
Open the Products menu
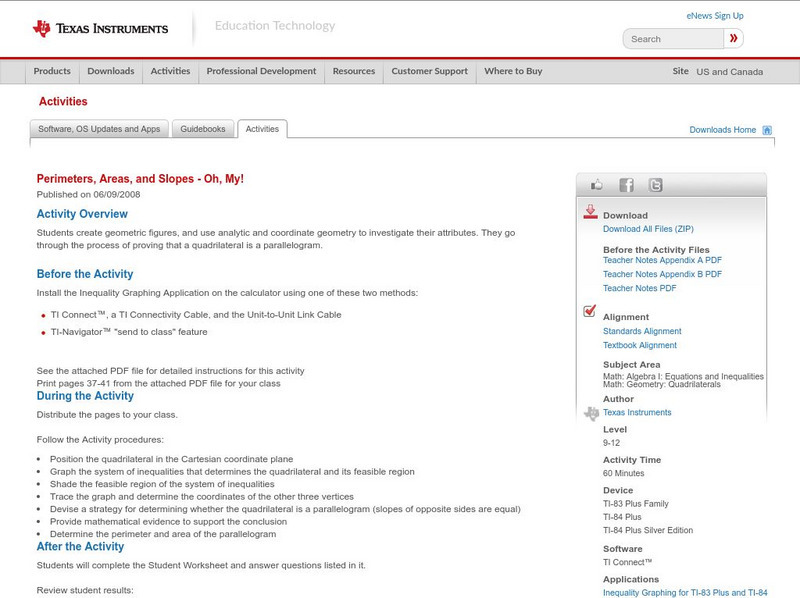pyautogui.click(x=52, y=72)
